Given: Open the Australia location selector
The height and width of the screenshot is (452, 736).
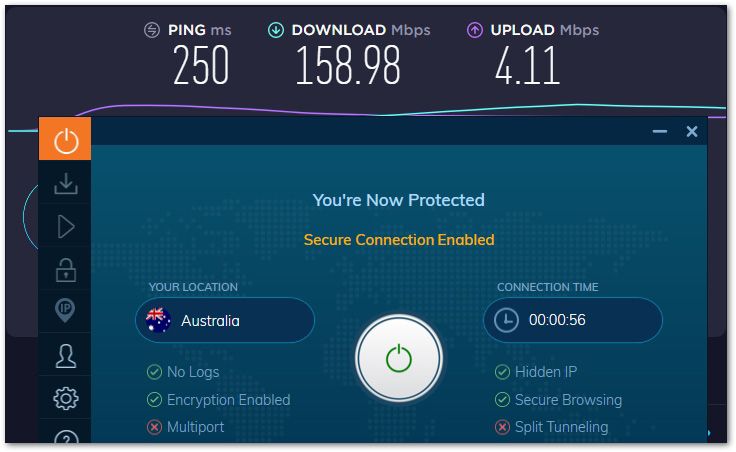Looking at the screenshot, I should (x=225, y=321).
